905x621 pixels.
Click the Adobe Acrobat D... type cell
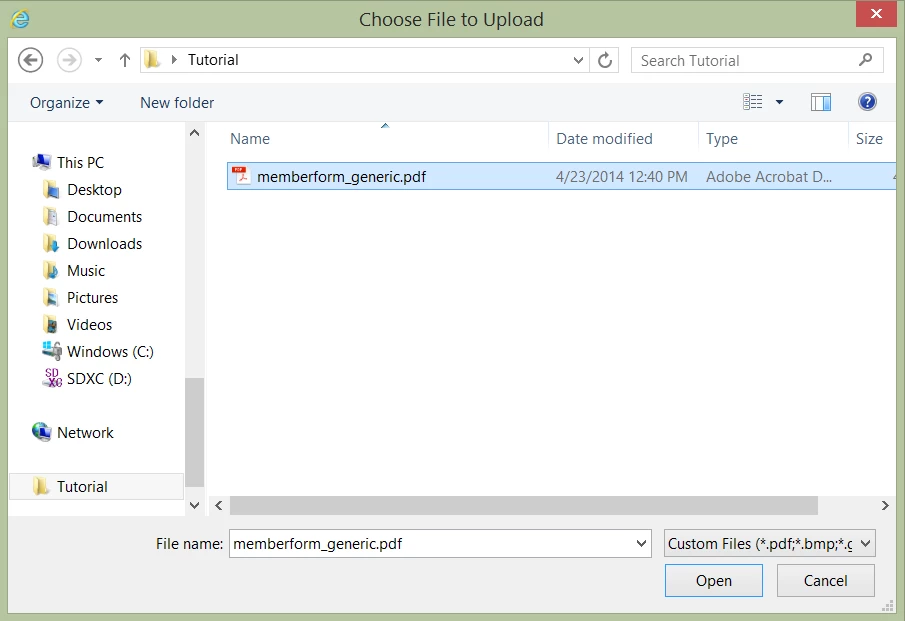769,177
